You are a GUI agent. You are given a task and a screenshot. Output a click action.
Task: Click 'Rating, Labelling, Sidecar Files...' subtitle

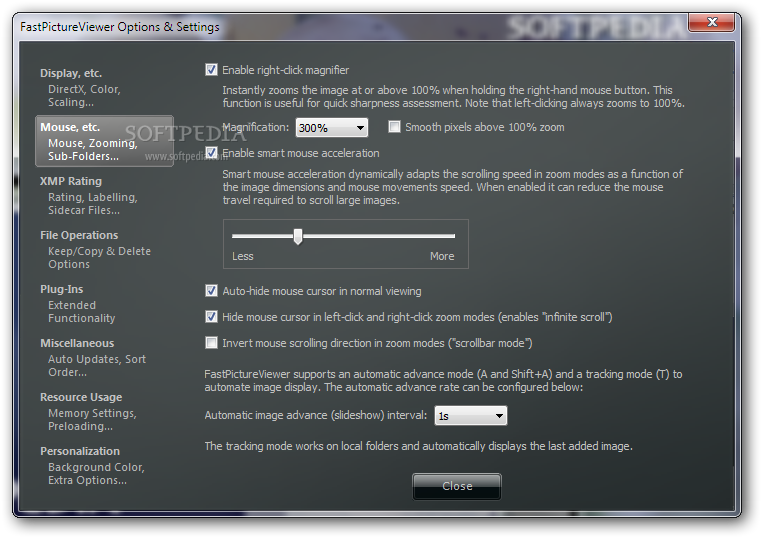coord(93,204)
